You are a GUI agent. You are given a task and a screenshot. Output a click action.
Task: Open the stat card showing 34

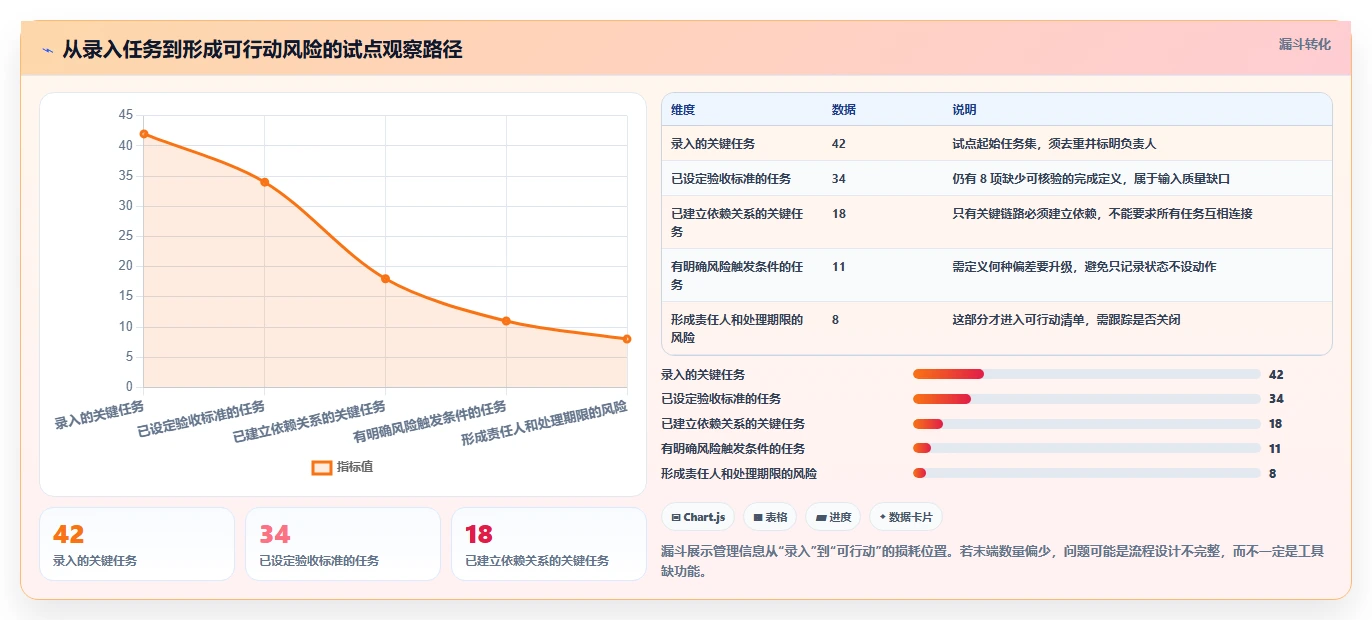pyautogui.click(x=343, y=544)
